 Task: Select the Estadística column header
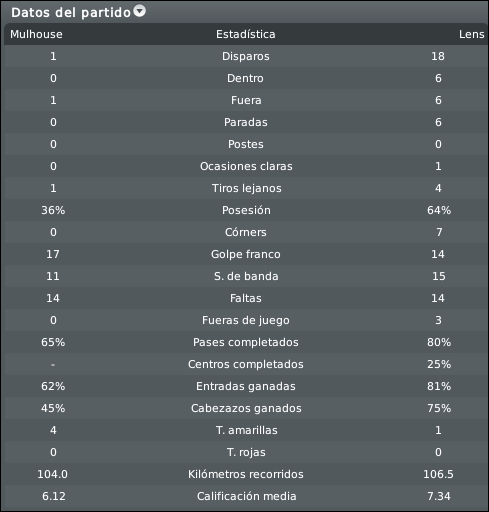coord(246,34)
